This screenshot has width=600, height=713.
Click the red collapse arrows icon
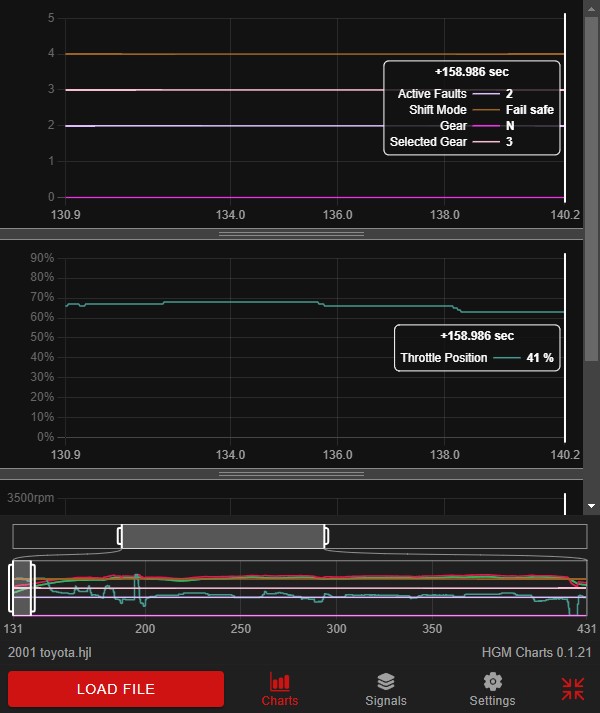click(x=573, y=689)
